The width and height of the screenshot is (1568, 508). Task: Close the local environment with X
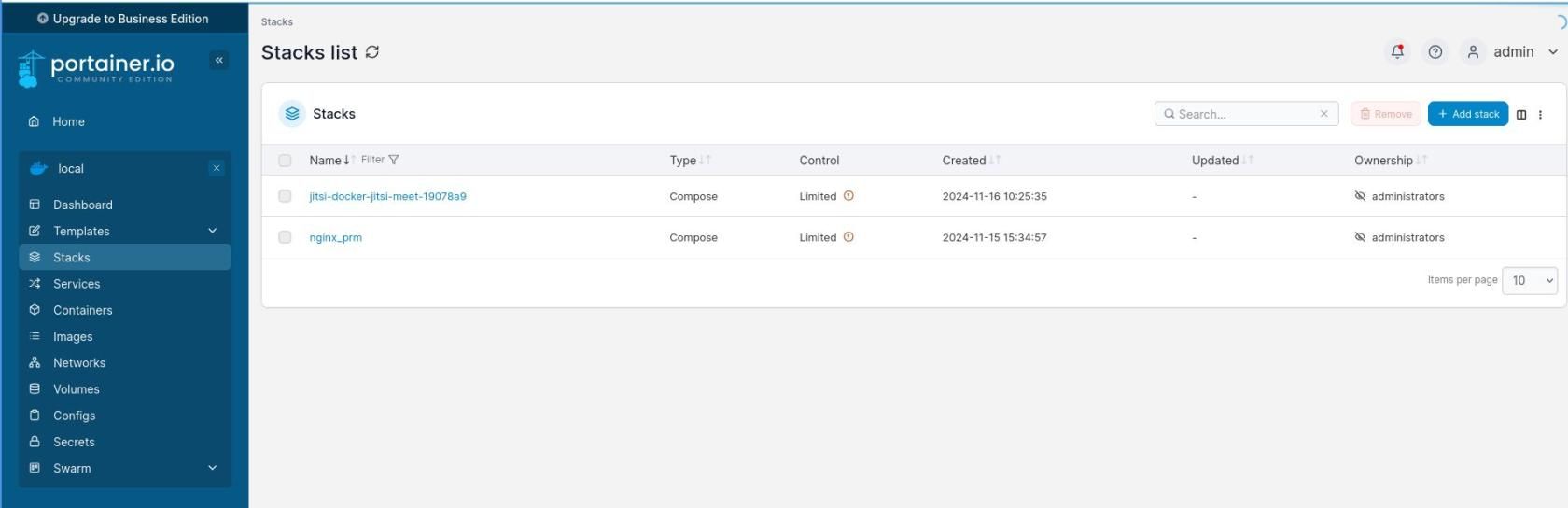tap(217, 168)
